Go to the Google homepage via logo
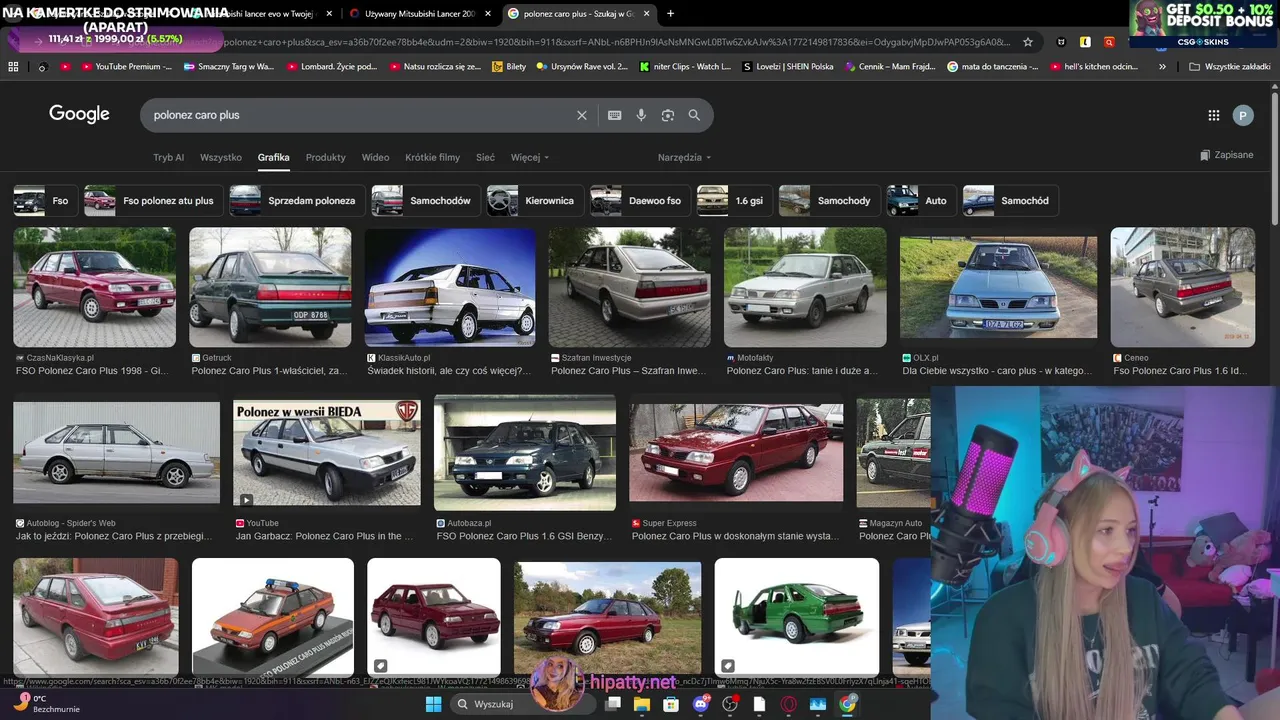Image resolution: width=1280 pixels, height=720 pixels. (x=79, y=114)
